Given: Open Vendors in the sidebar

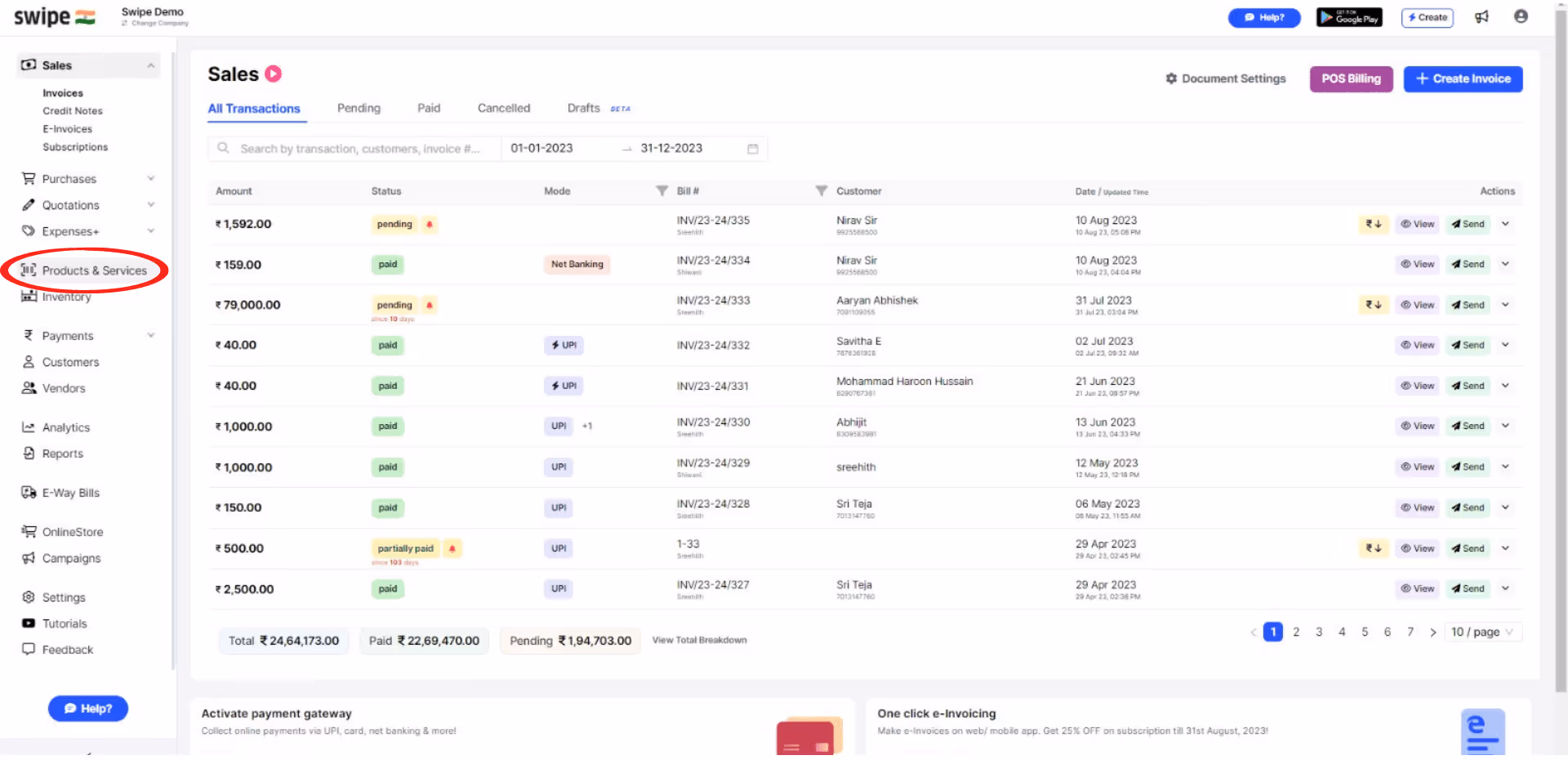Looking at the screenshot, I should pyautogui.click(x=54, y=388).
